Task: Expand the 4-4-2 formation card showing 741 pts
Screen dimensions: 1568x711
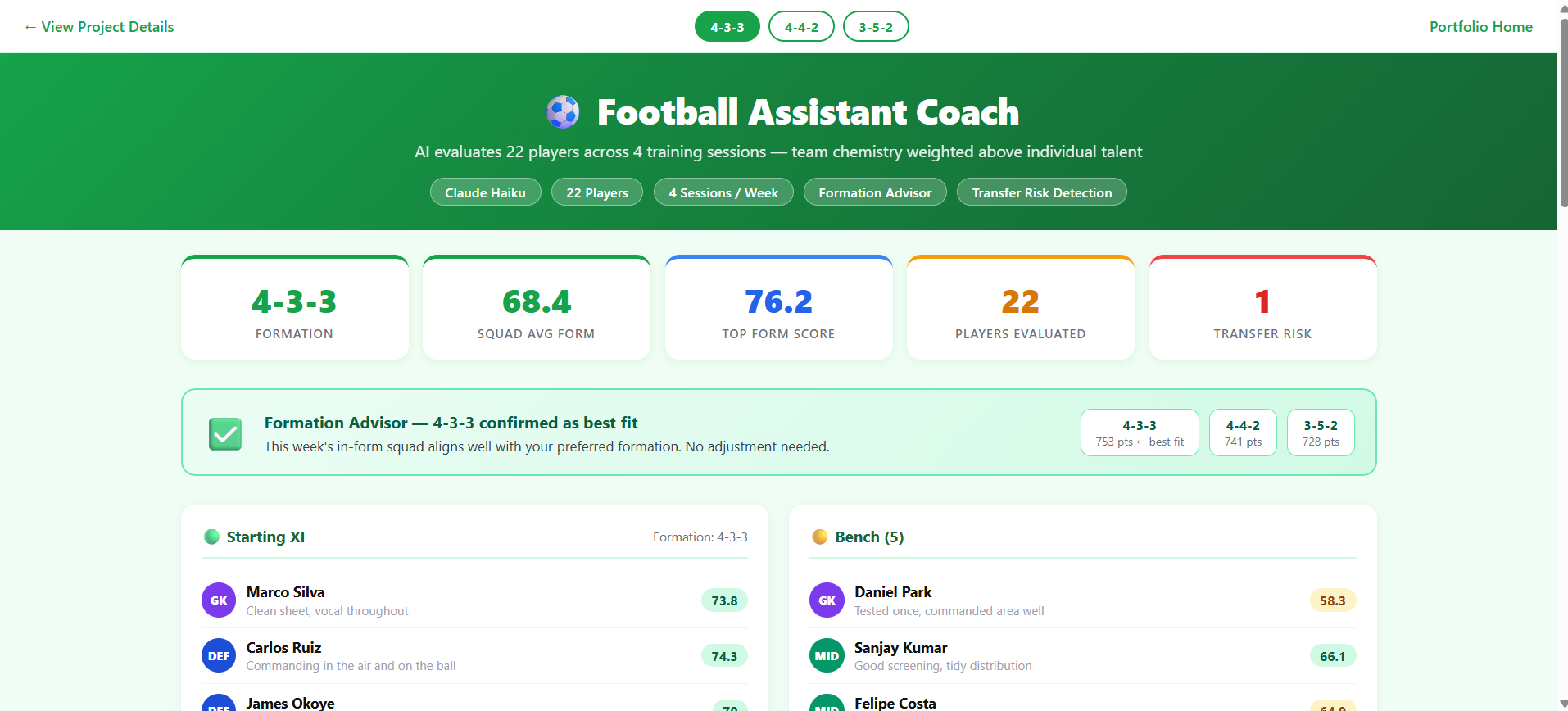Action: click(1242, 432)
